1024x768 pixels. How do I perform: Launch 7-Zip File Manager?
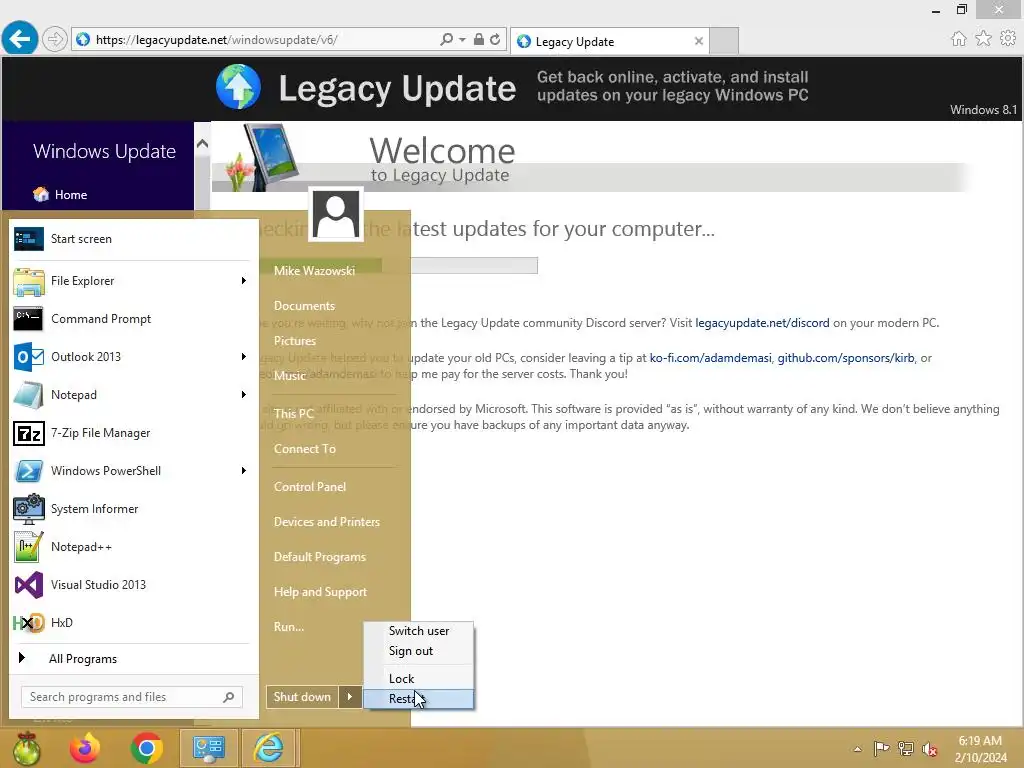click(x=134, y=432)
